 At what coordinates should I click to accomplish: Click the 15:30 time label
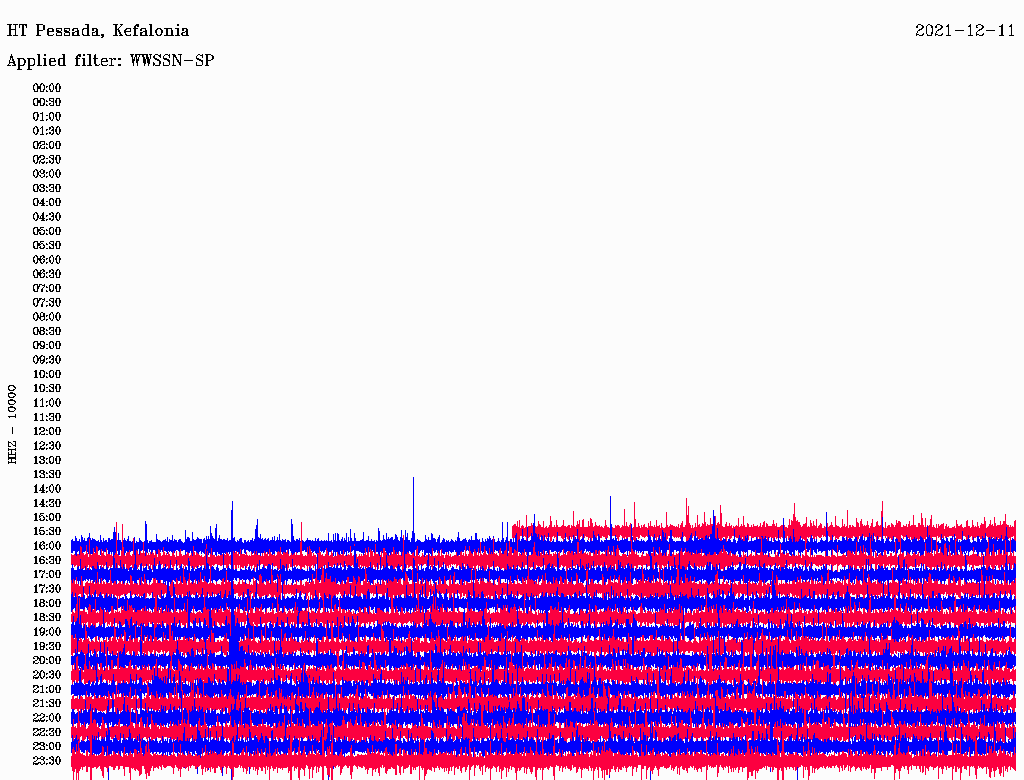(47, 532)
